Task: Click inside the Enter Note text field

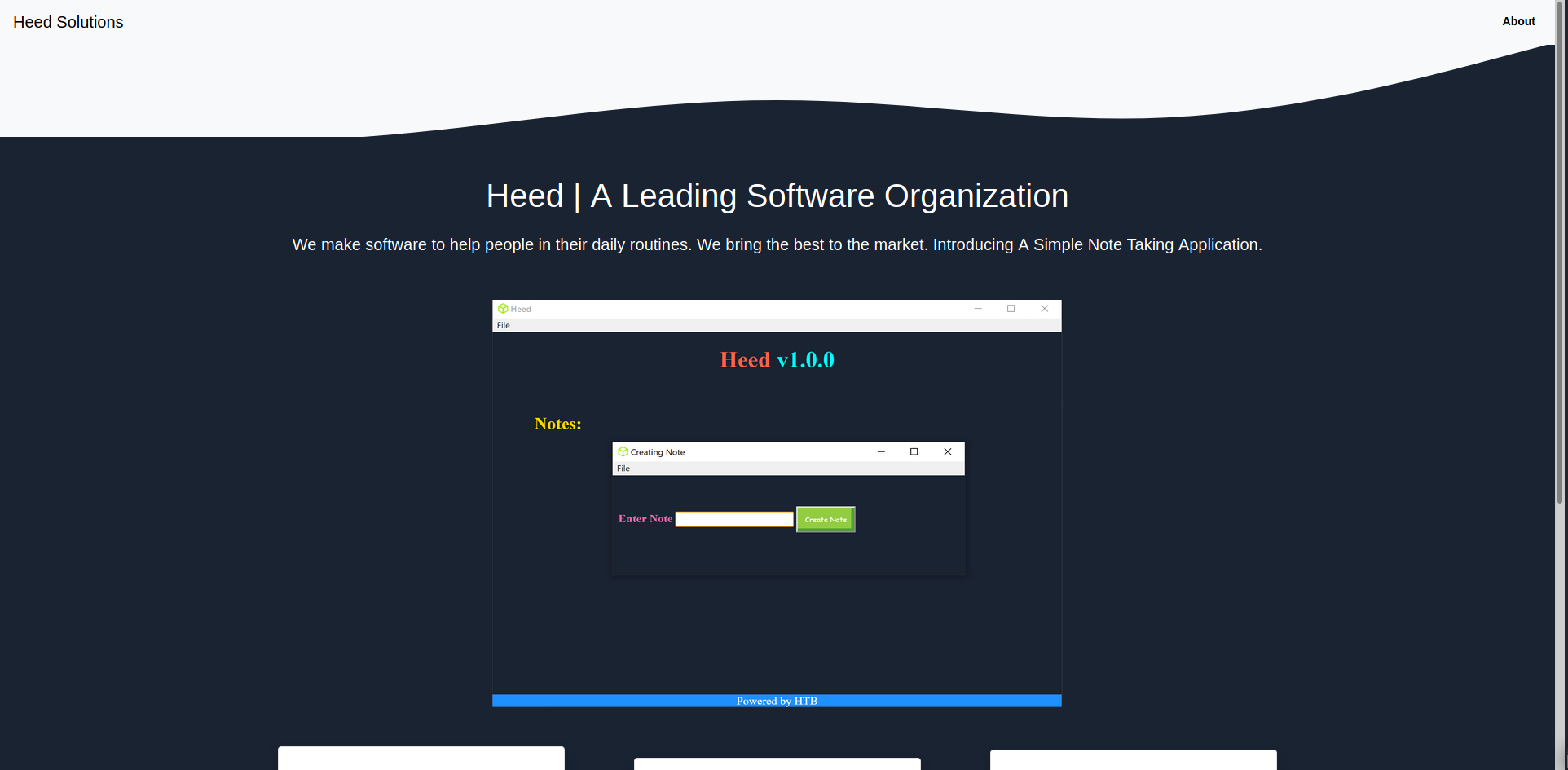Action: (733, 519)
